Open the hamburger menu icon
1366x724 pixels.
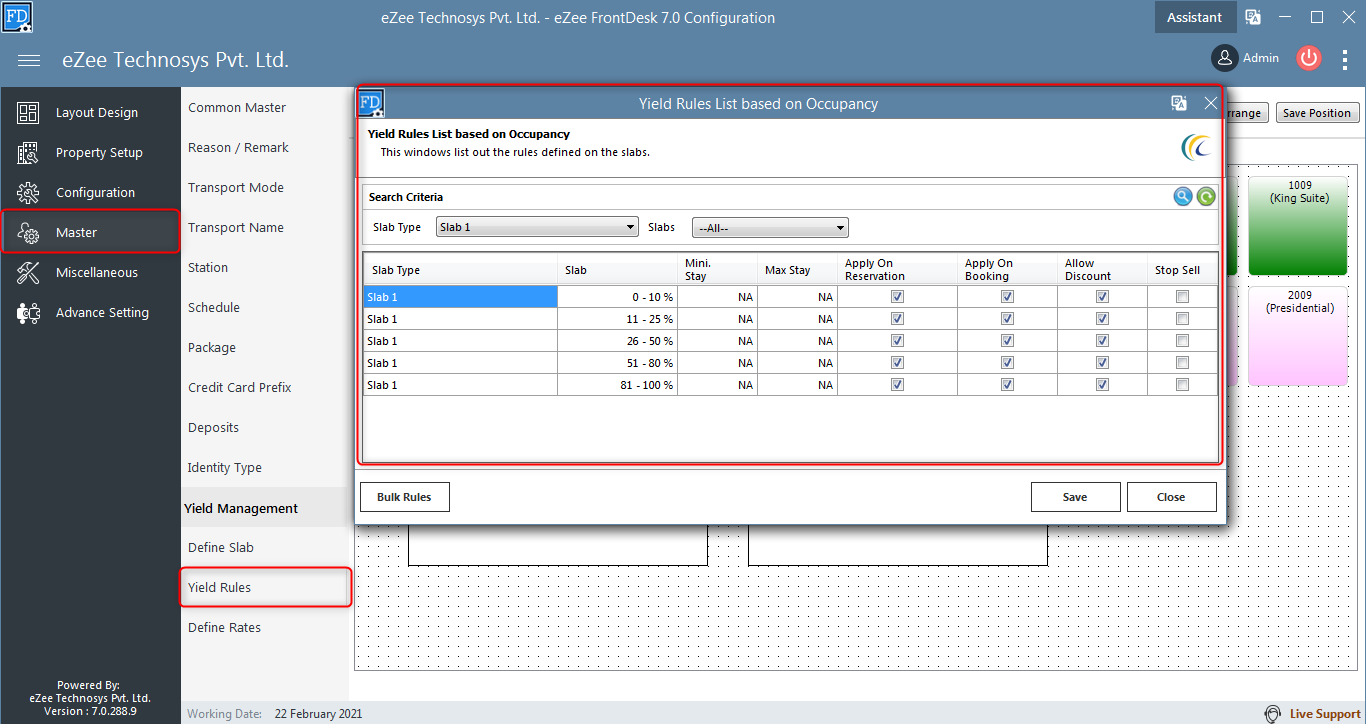[x=29, y=60]
